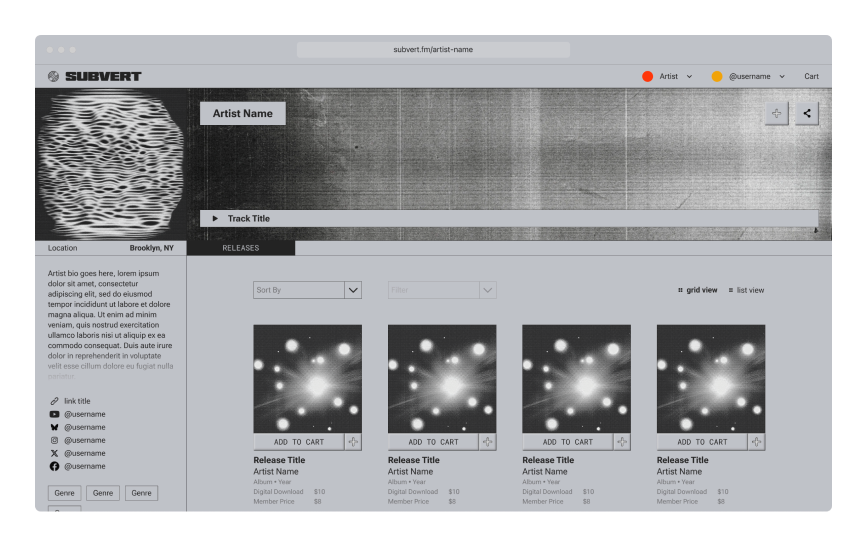Add the second release to cart
The image size is (867, 547).
[433, 442]
